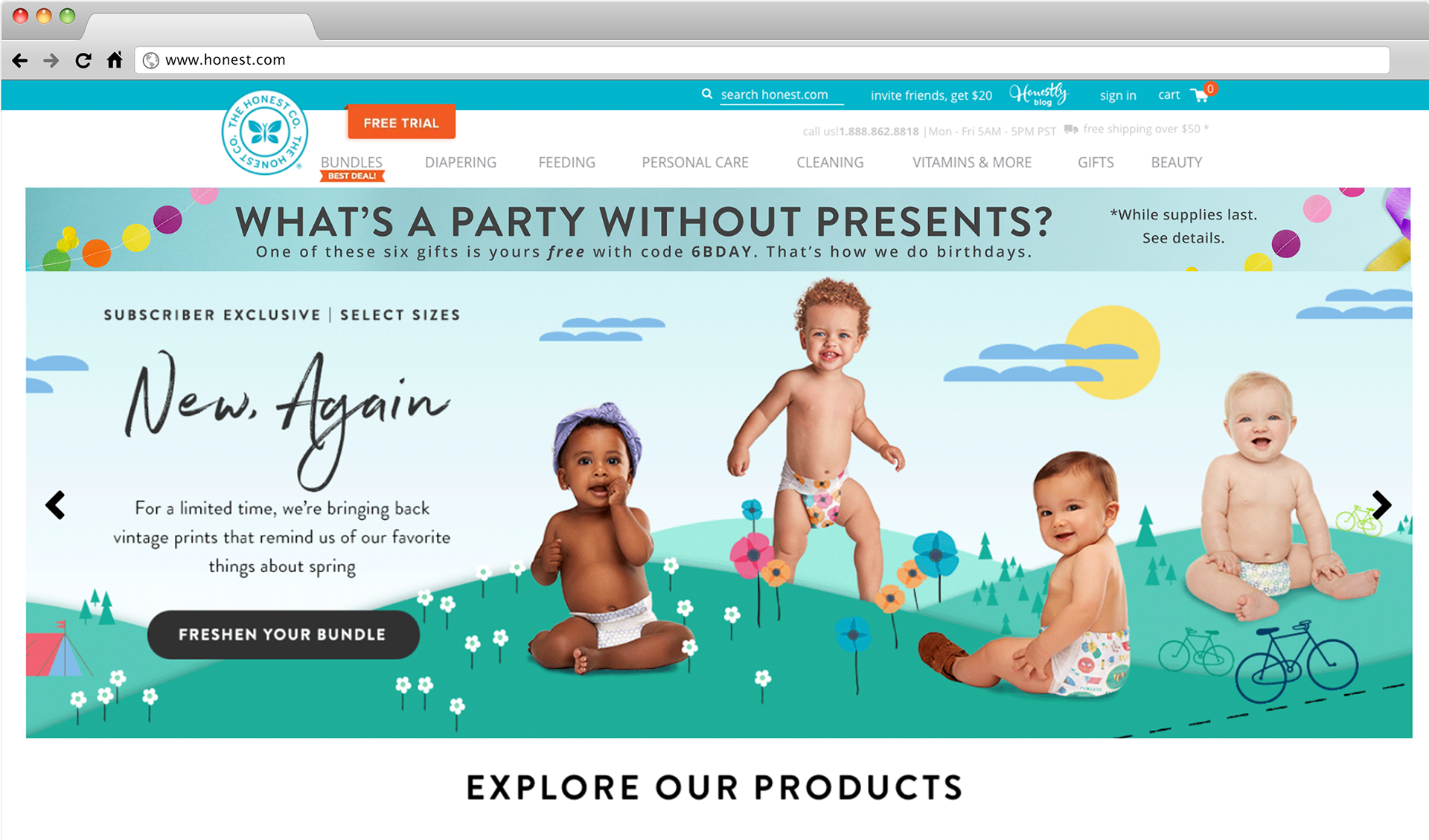This screenshot has width=1429, height=840.
Task: Open the Diapering menu
Action: tap(461, 162)
